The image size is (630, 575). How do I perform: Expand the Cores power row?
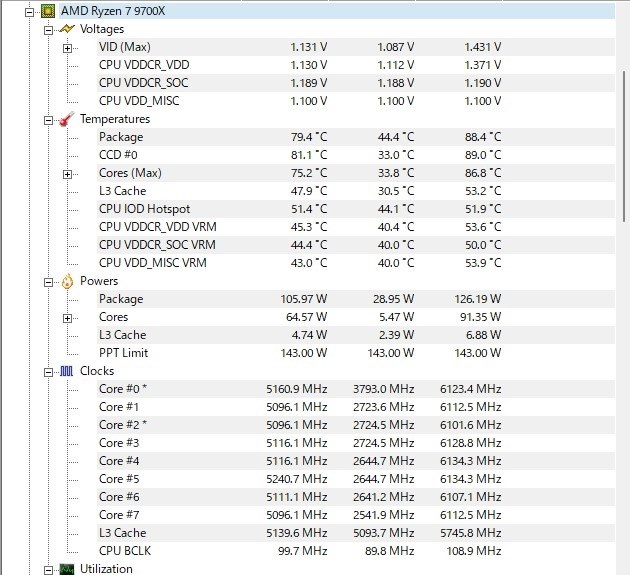point(68,318)
